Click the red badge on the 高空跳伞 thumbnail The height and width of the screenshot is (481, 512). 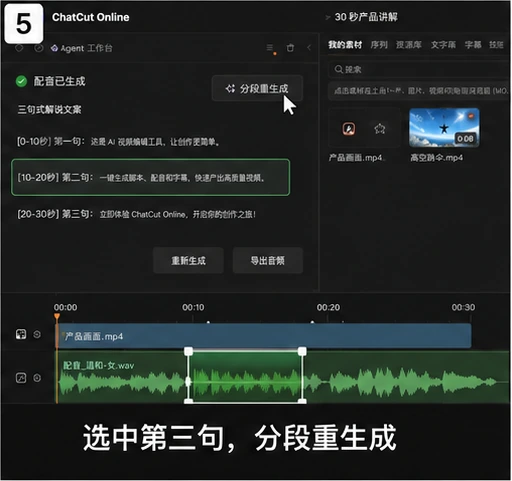click(x=471, y=116)
